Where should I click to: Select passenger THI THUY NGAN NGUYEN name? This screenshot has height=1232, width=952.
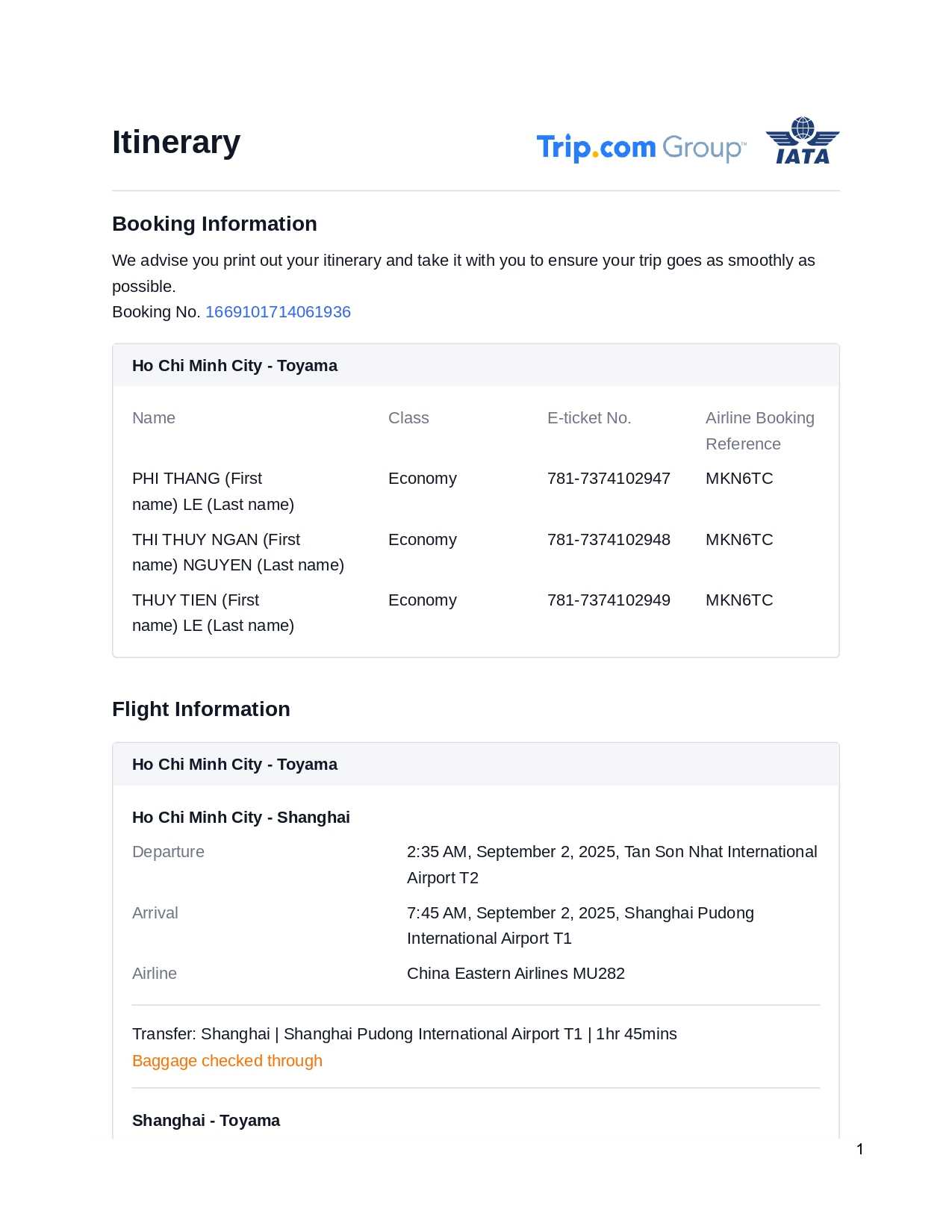[237, 553]
